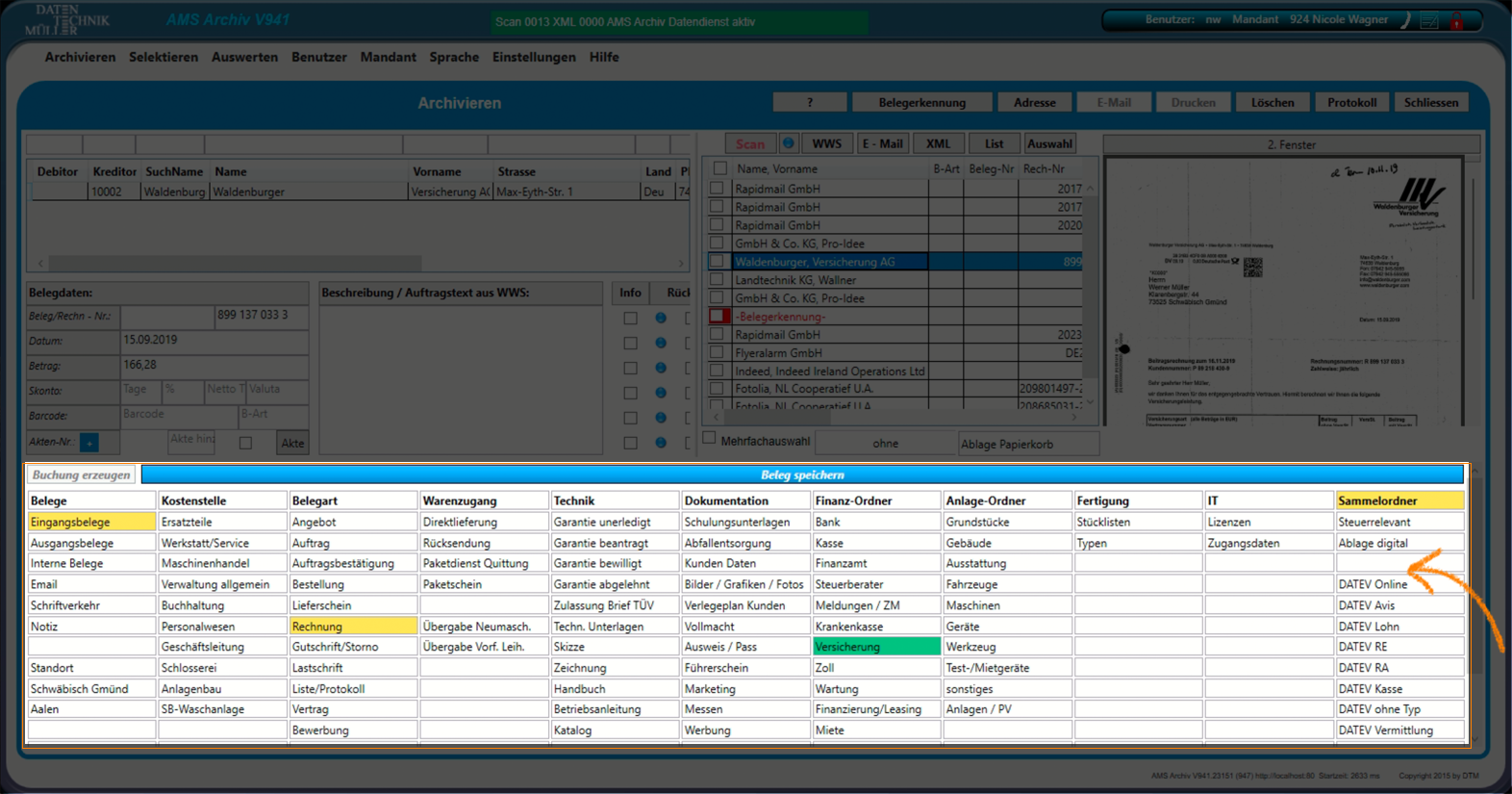Click the red lock icon in header

pyautogui.click(x=1457, y=21)
